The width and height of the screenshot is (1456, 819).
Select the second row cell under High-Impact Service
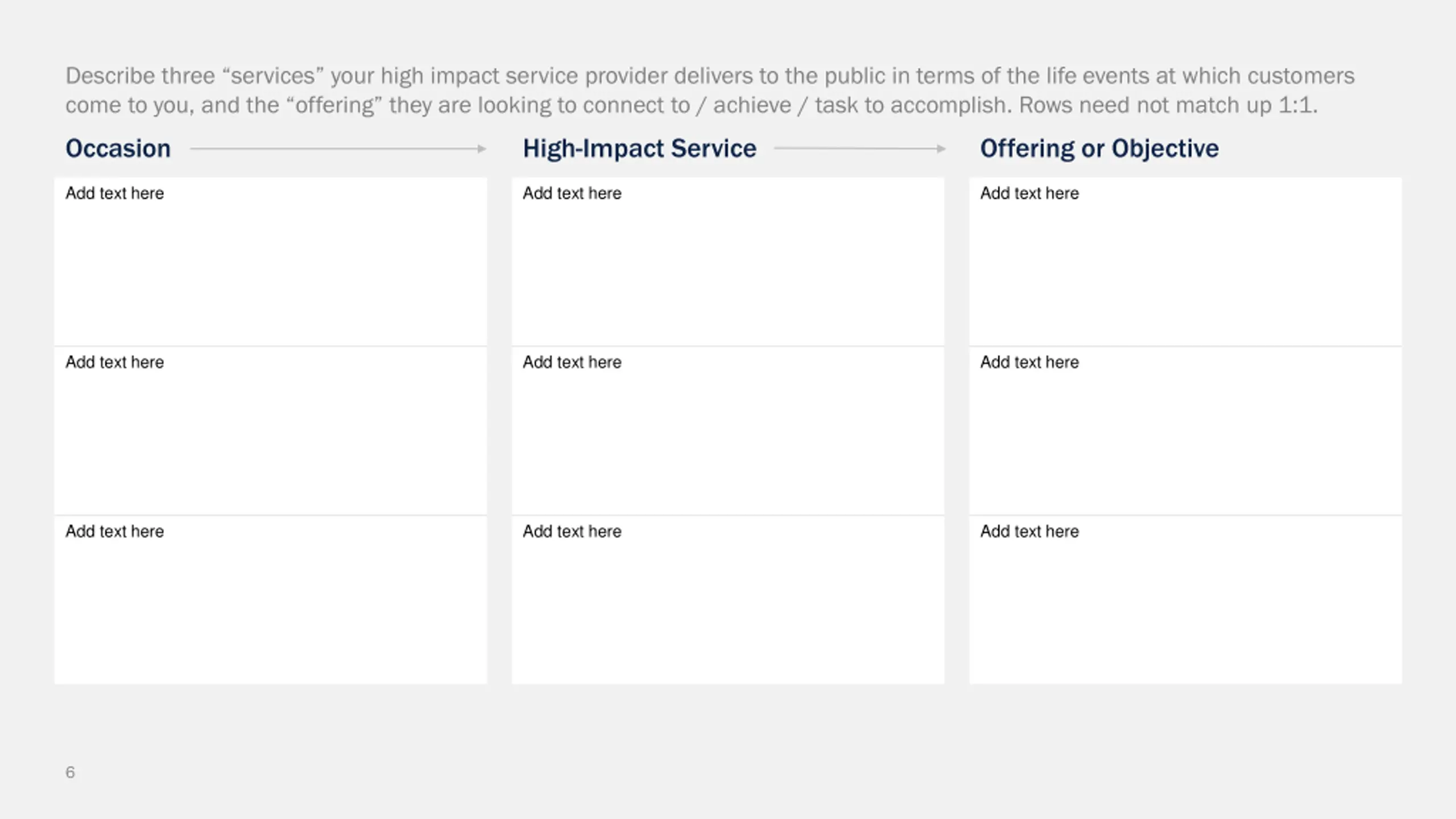point(728,431)
